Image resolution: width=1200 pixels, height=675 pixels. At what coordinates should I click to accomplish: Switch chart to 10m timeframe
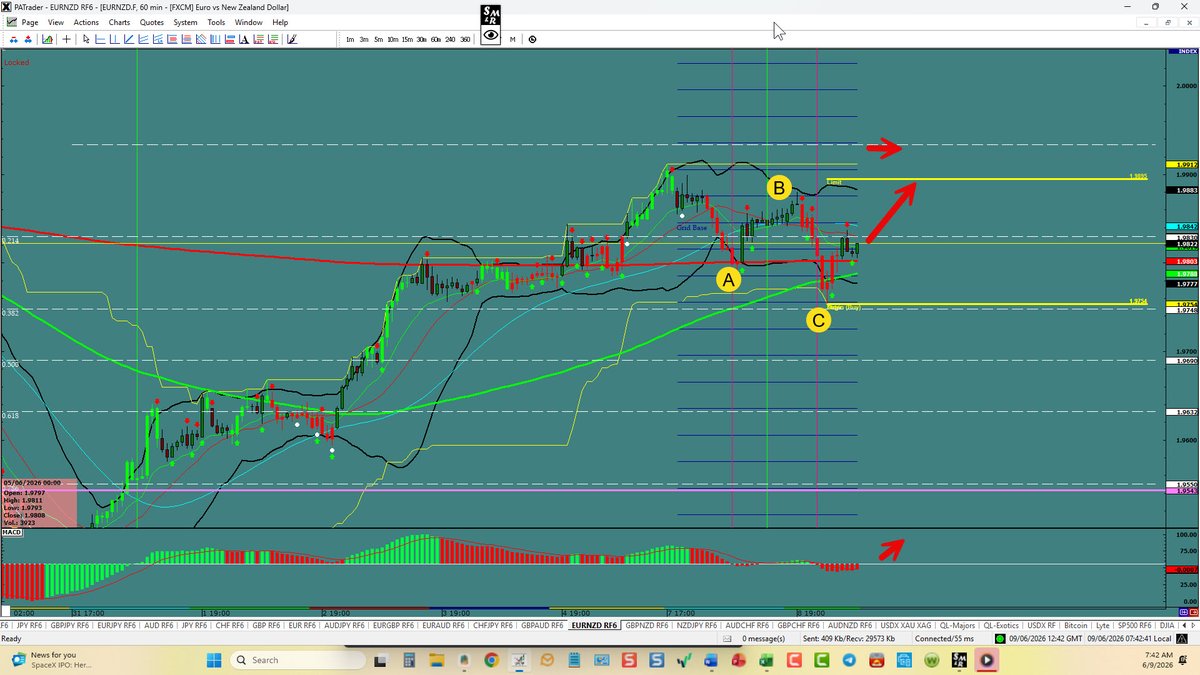392,39
